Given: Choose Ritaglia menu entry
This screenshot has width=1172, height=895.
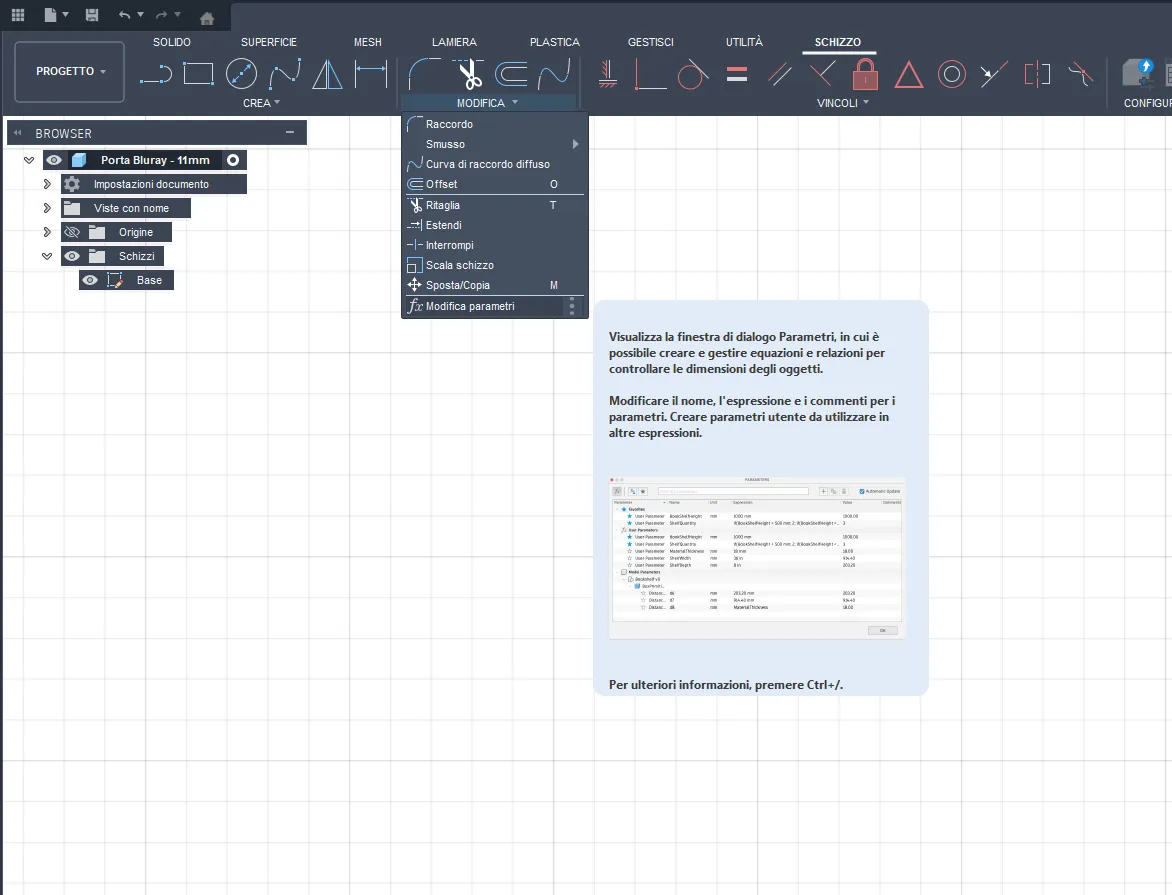Looking at the screenshot, I should [x=494, y=205].
